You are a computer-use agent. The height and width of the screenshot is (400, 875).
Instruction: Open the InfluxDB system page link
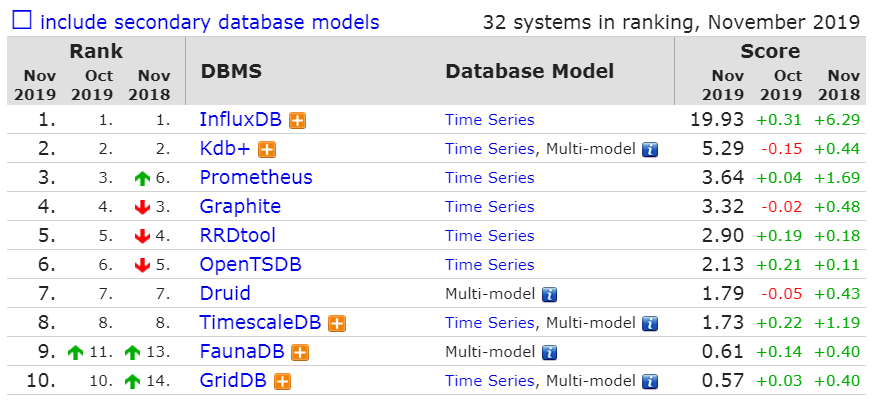point(241,119)
